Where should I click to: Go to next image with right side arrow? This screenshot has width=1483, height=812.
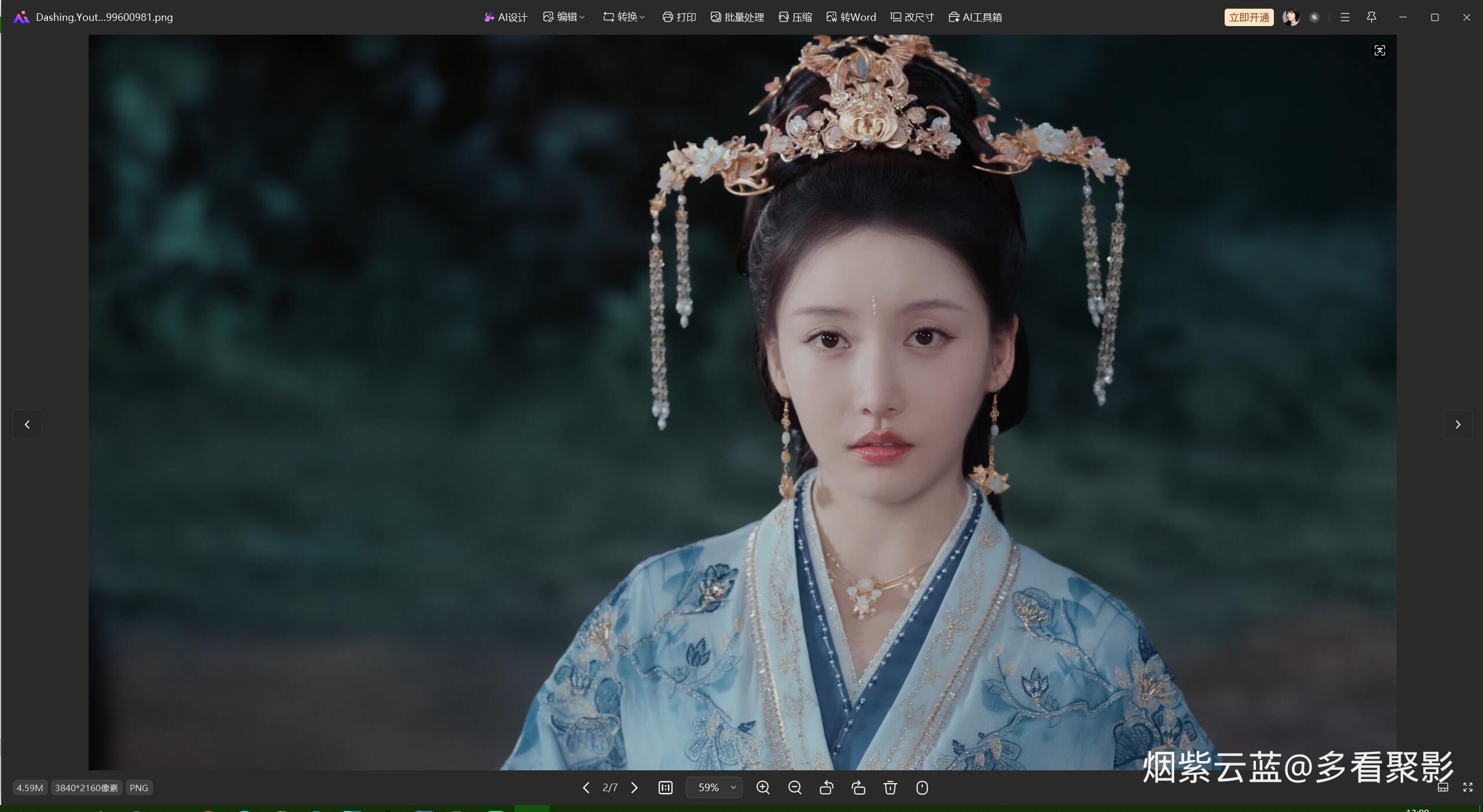point(1458,425)
